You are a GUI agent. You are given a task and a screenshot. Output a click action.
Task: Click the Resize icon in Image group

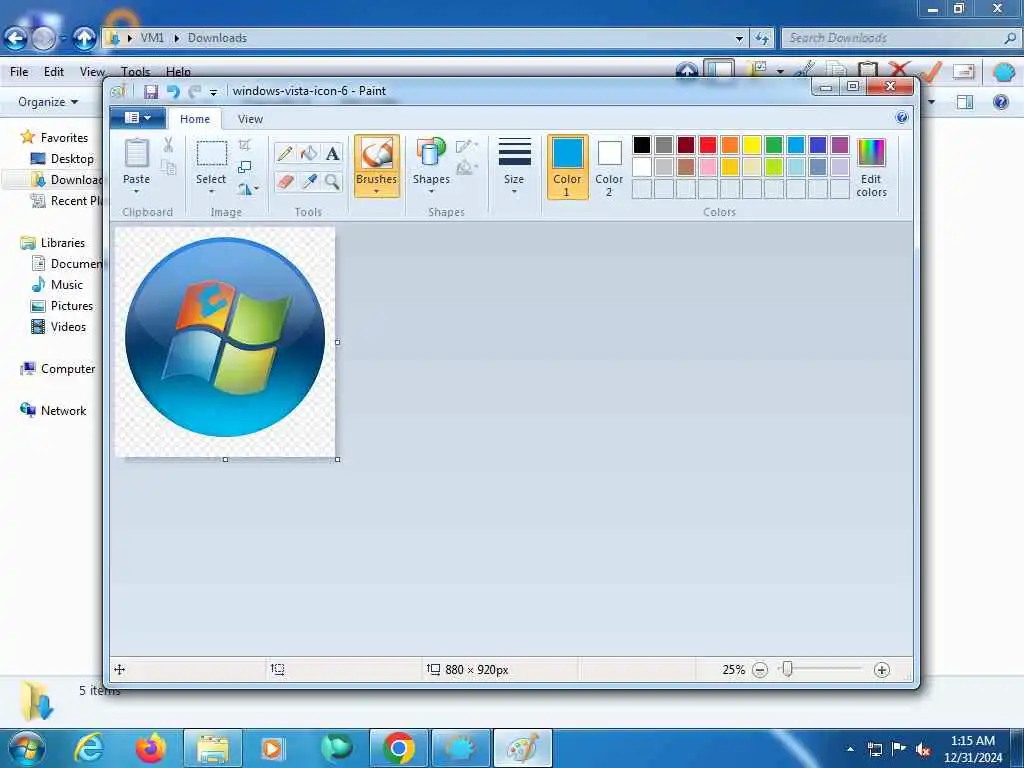point(245,167)
